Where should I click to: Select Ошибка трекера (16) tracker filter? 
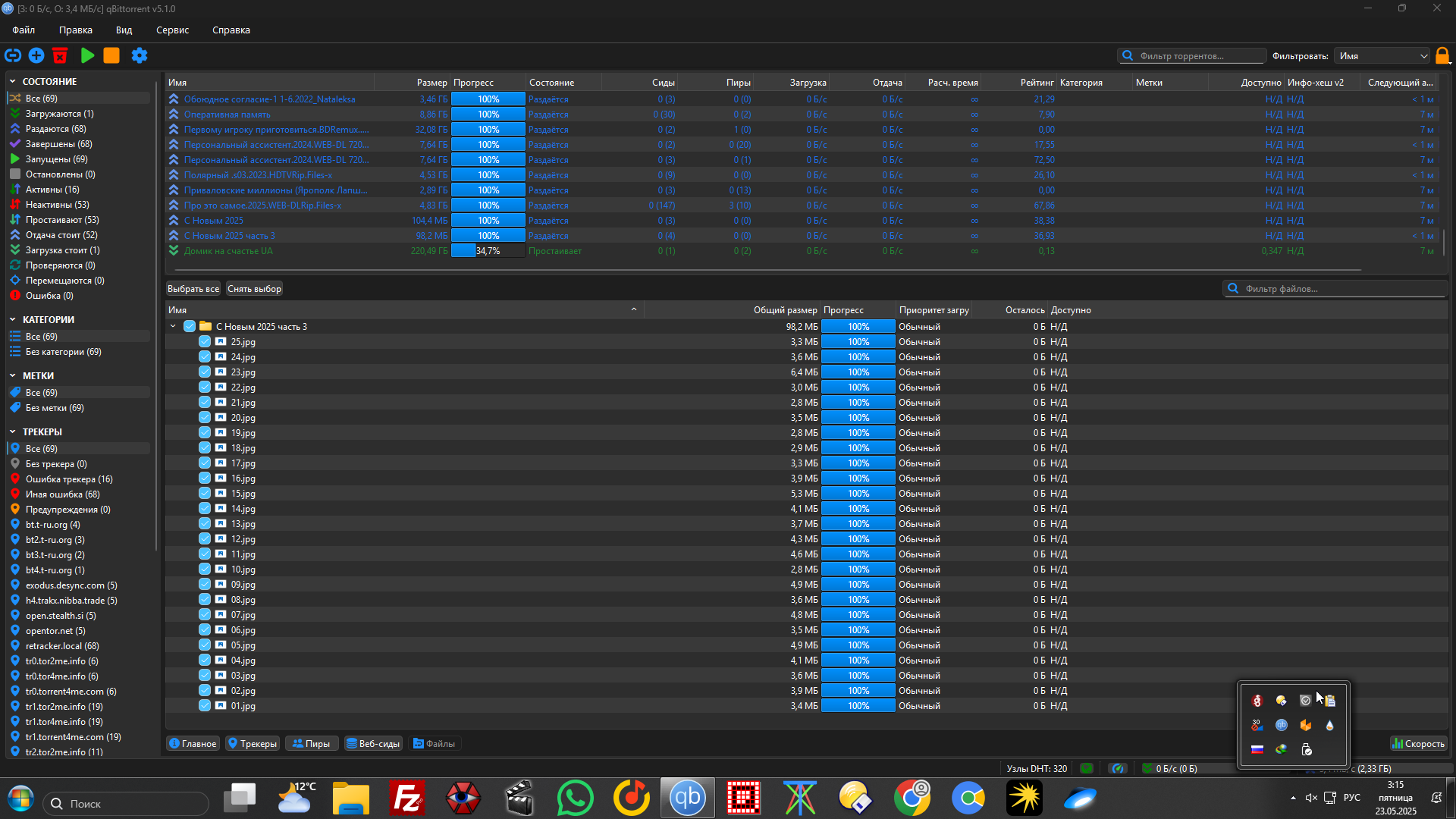click(69, 479)
